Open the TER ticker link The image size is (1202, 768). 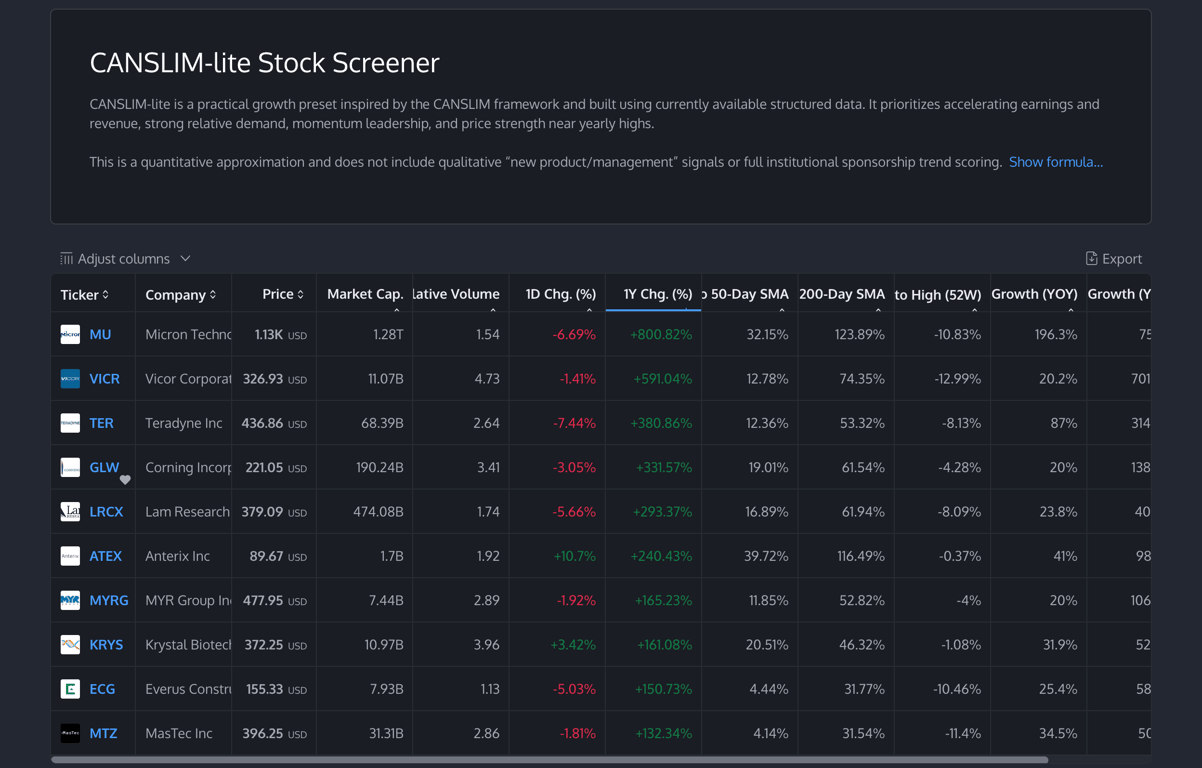point(101,423)
